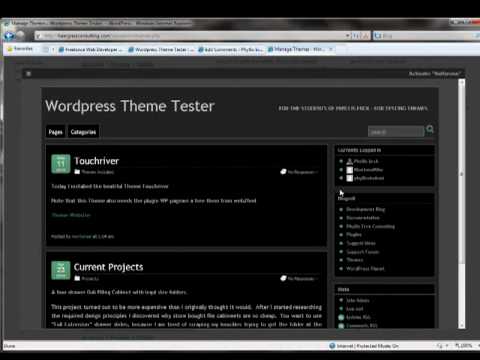Click the magnifier search icon

coord(430,129)
